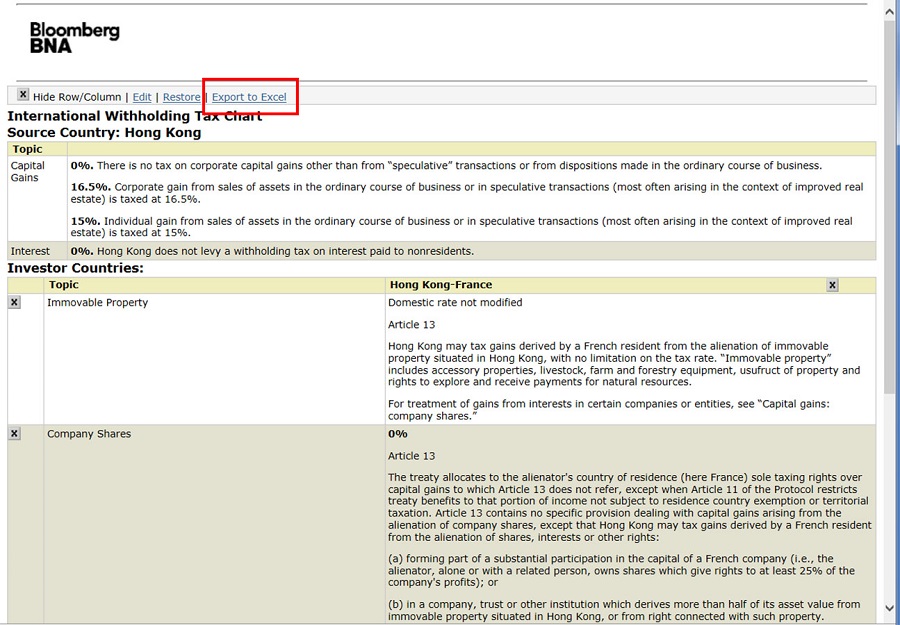Viewport: 900px width, 625px height.
Task: Click the International Withholding Tax Chart title
Action: pyautogui.click(x=134, y=116)
